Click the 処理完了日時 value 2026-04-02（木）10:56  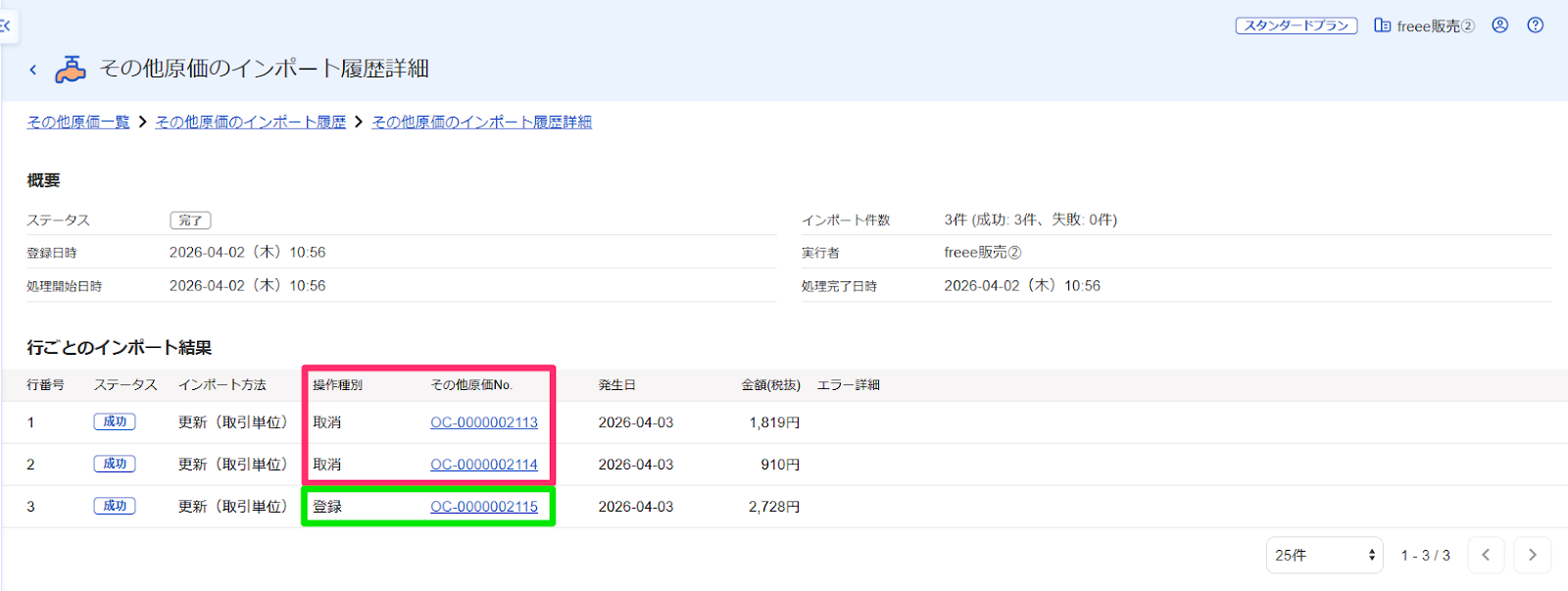click(1022, 286)
